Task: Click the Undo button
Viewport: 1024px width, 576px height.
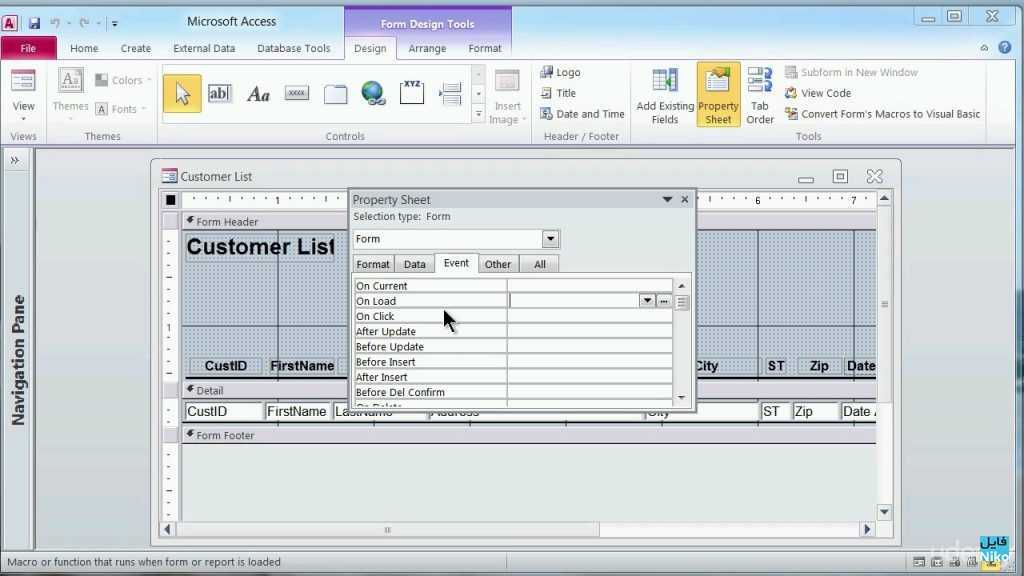Action: 56,23
